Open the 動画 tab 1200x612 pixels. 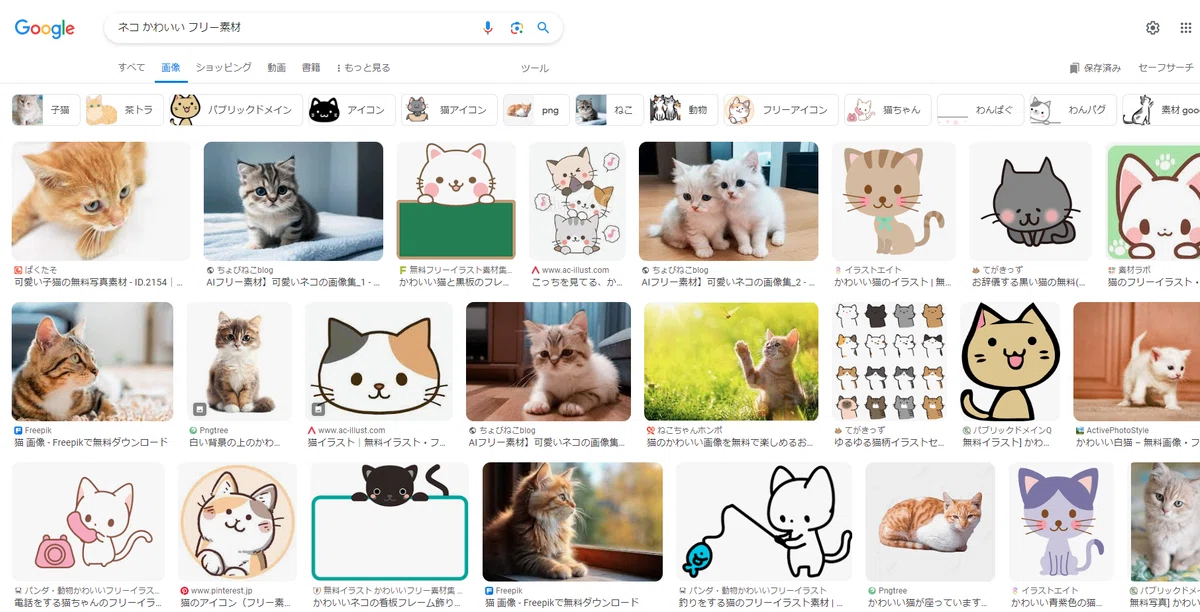click(x=277, y=68)
